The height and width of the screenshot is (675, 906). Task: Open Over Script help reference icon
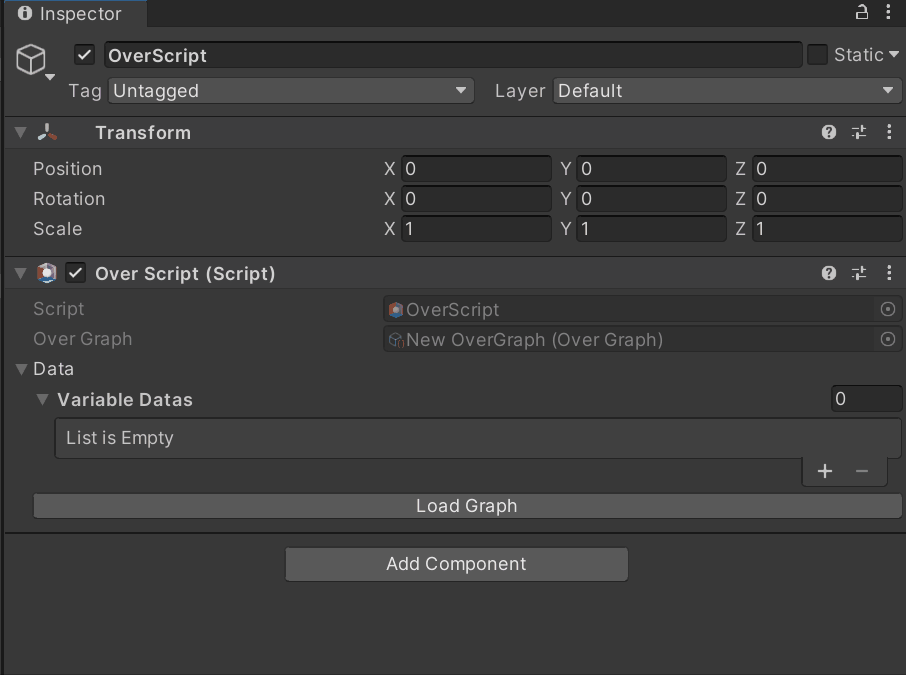[829, 273]
